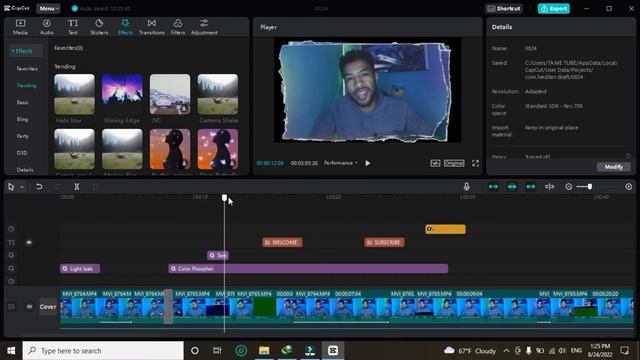Select the yellow sticker clip on timeline
The height and width of the screenshot is (360, 640).
point(445,229)
